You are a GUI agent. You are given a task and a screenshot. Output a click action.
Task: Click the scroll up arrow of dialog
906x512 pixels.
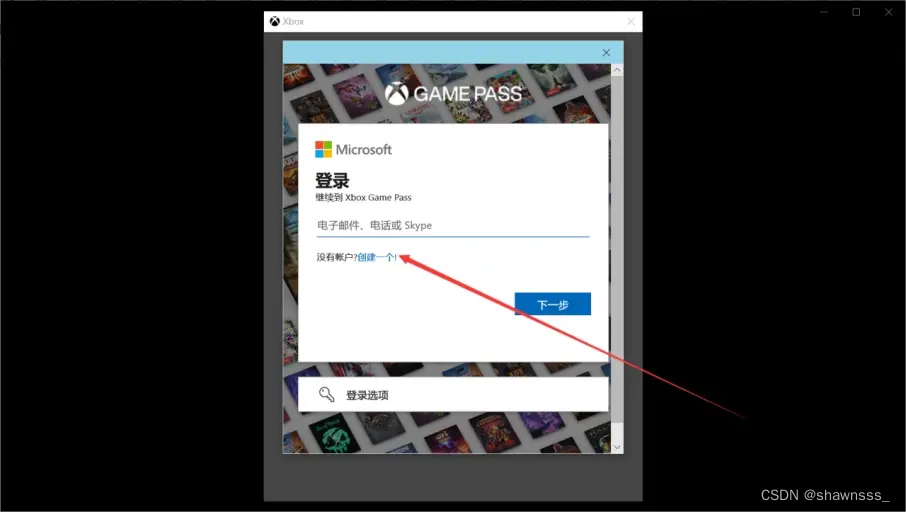point(617,70)
